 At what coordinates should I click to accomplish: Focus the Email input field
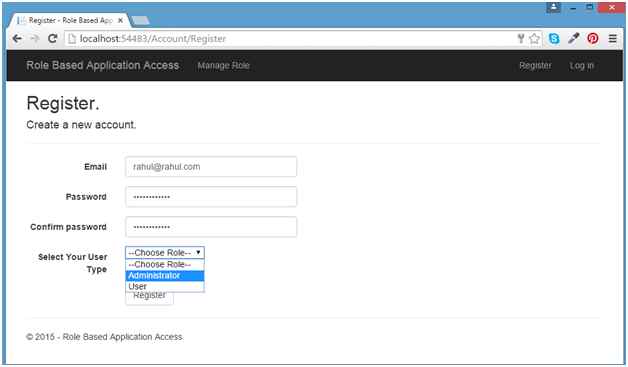tap(211, 167)
